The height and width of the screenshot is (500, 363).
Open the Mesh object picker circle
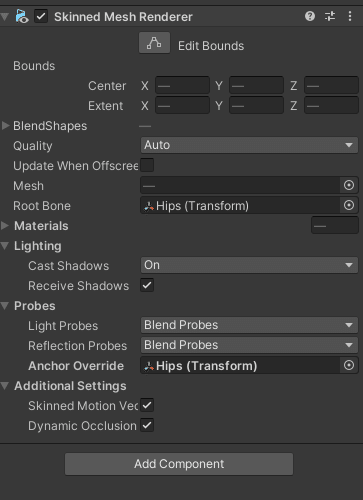(x=349, y=185)
